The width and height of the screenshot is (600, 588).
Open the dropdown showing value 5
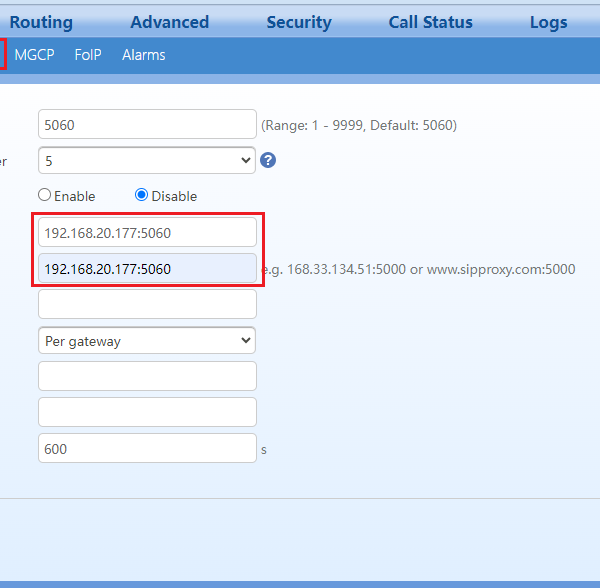(x=147, y=160)
